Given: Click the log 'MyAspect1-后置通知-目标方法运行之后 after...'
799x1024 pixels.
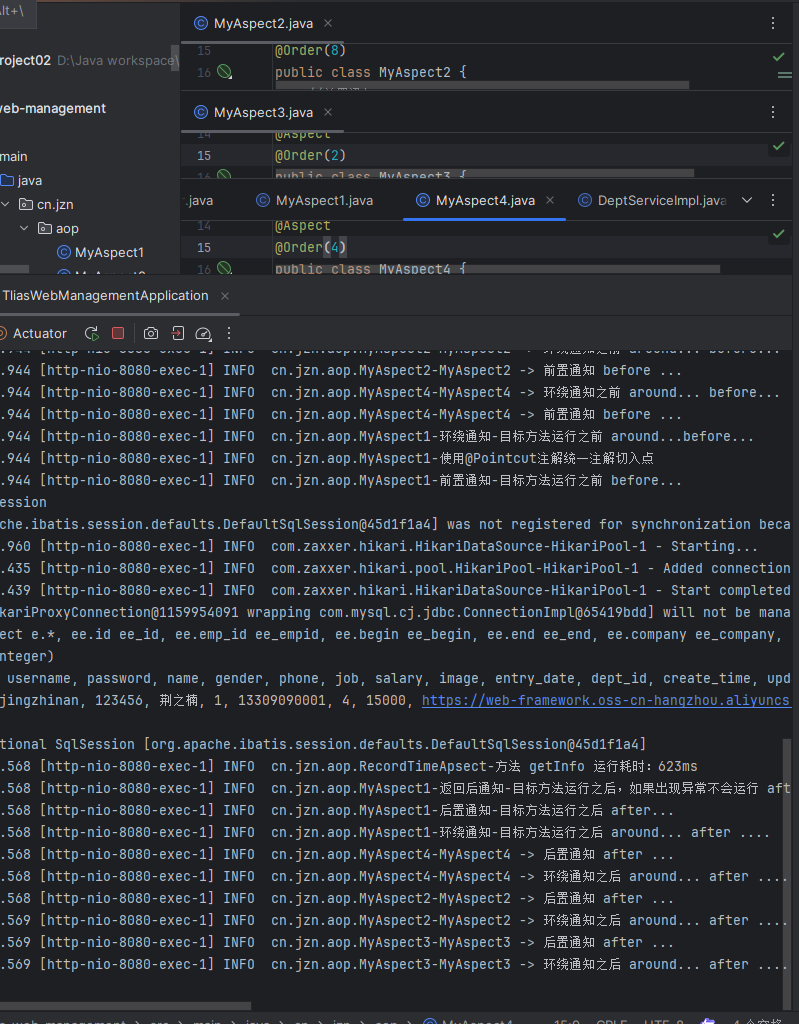Looking at the screenshot, I should (x=337, y=810).
